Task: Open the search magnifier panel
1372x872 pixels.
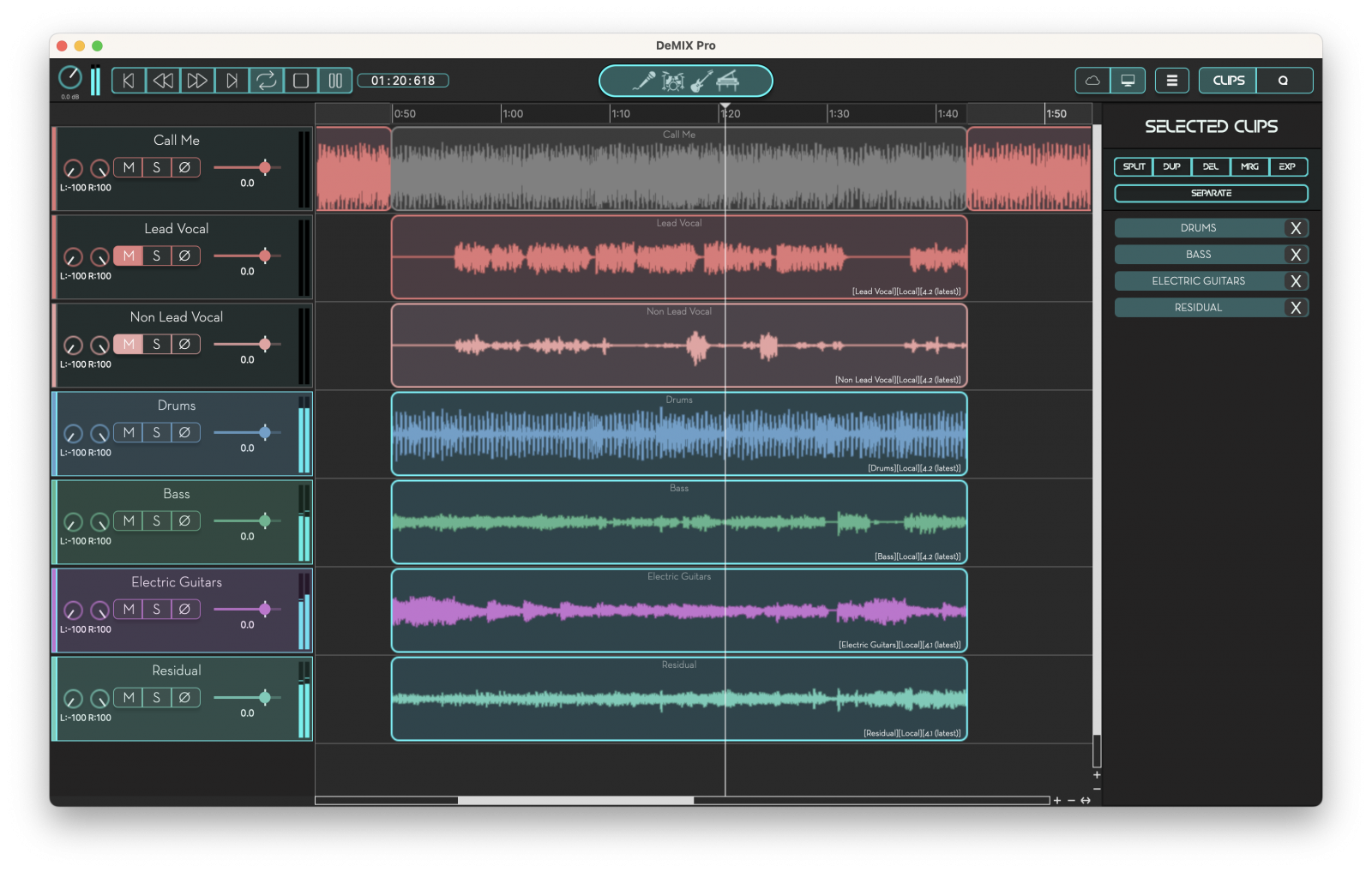Action: coord(1285,80)
